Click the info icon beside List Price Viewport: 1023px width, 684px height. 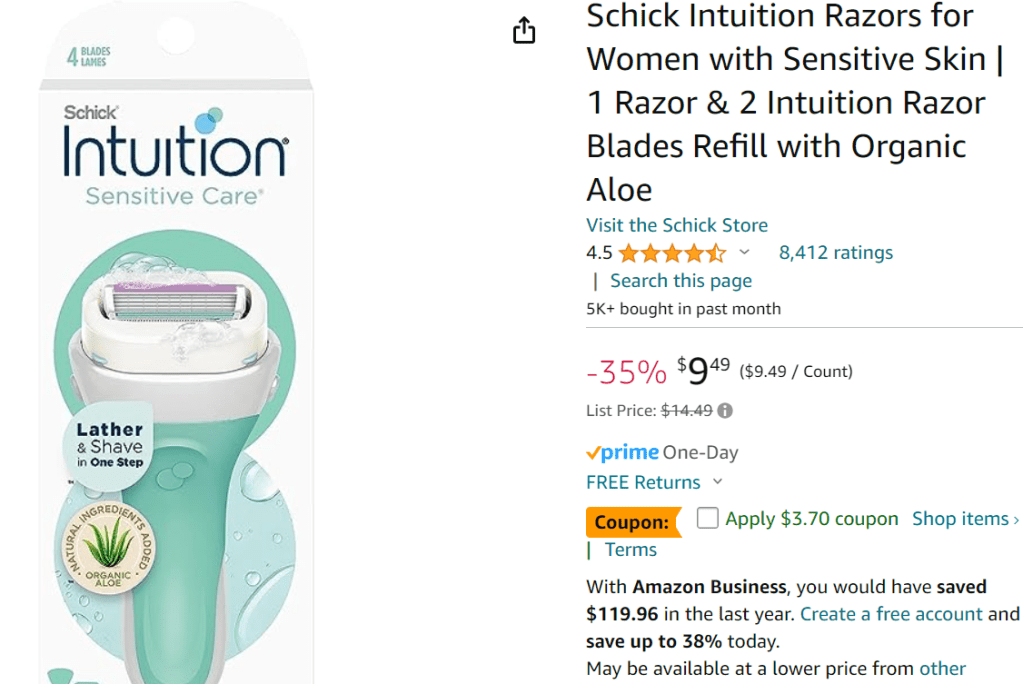(x=725, y=410)
